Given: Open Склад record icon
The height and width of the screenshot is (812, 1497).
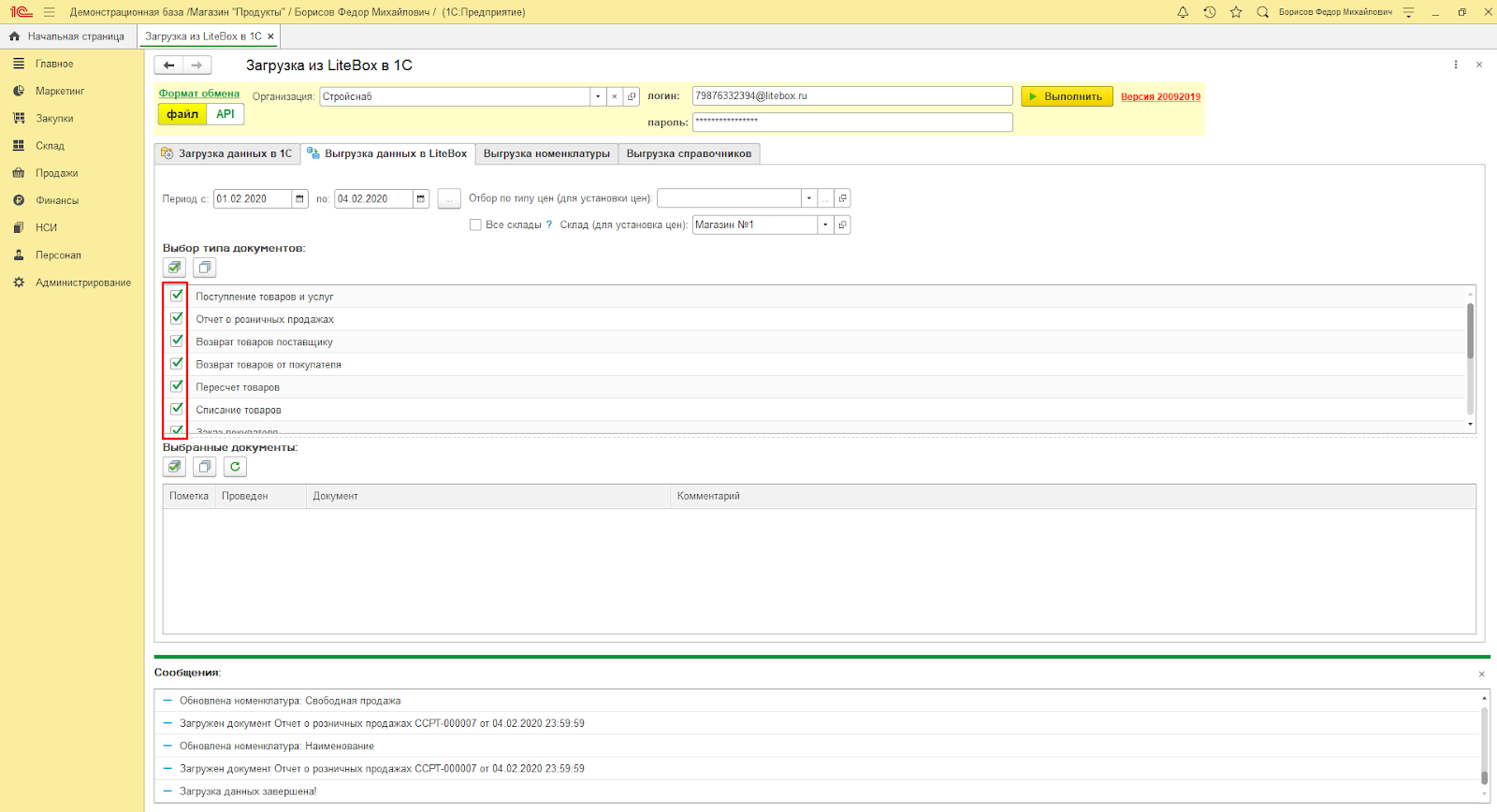Looking at the screenshot, I should point(842,225).
